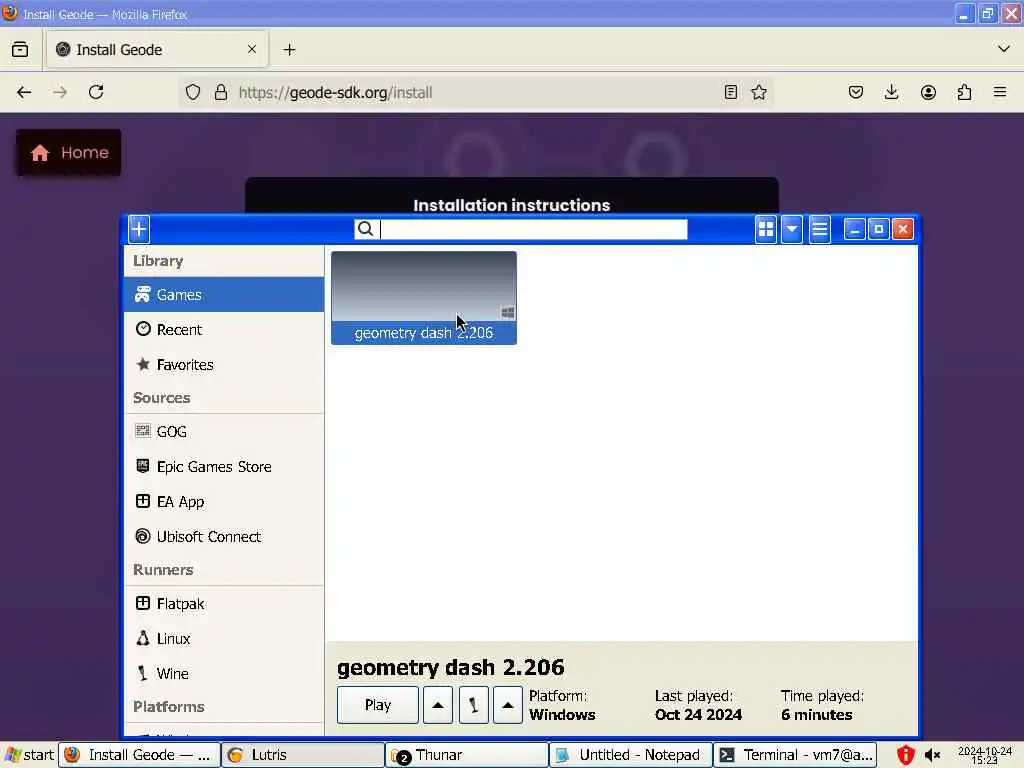Screen dimensions: 1024x768
Task: Add a game with Lutris plus button
Action: 138,229
